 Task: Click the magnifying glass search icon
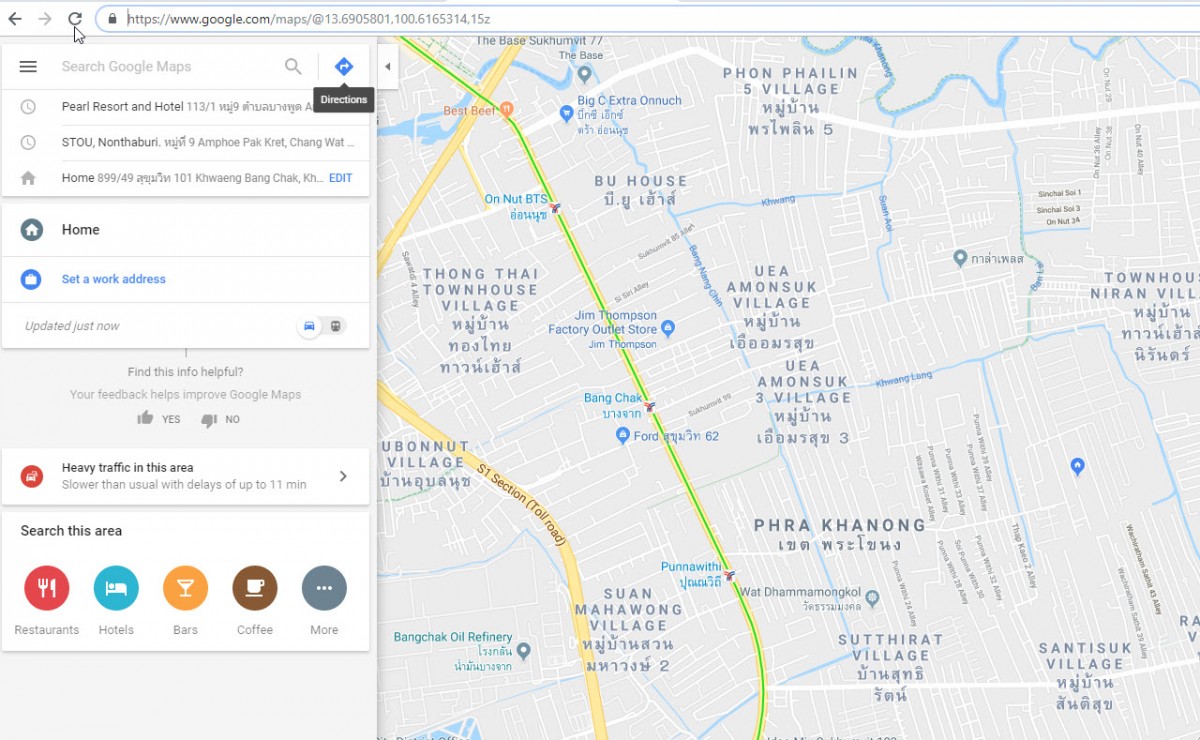[x=293, y=67]
